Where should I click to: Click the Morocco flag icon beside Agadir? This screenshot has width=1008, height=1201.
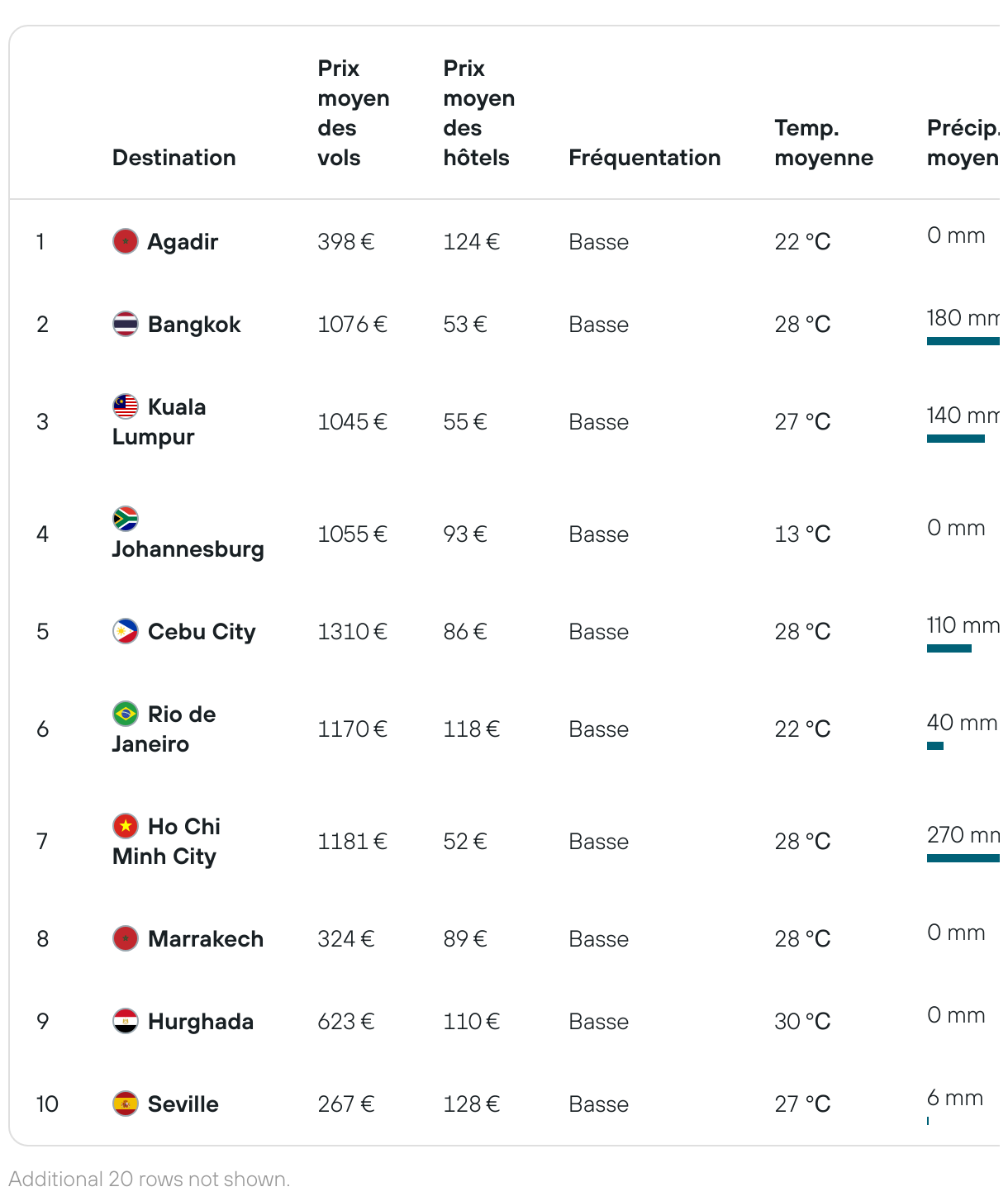126,241
